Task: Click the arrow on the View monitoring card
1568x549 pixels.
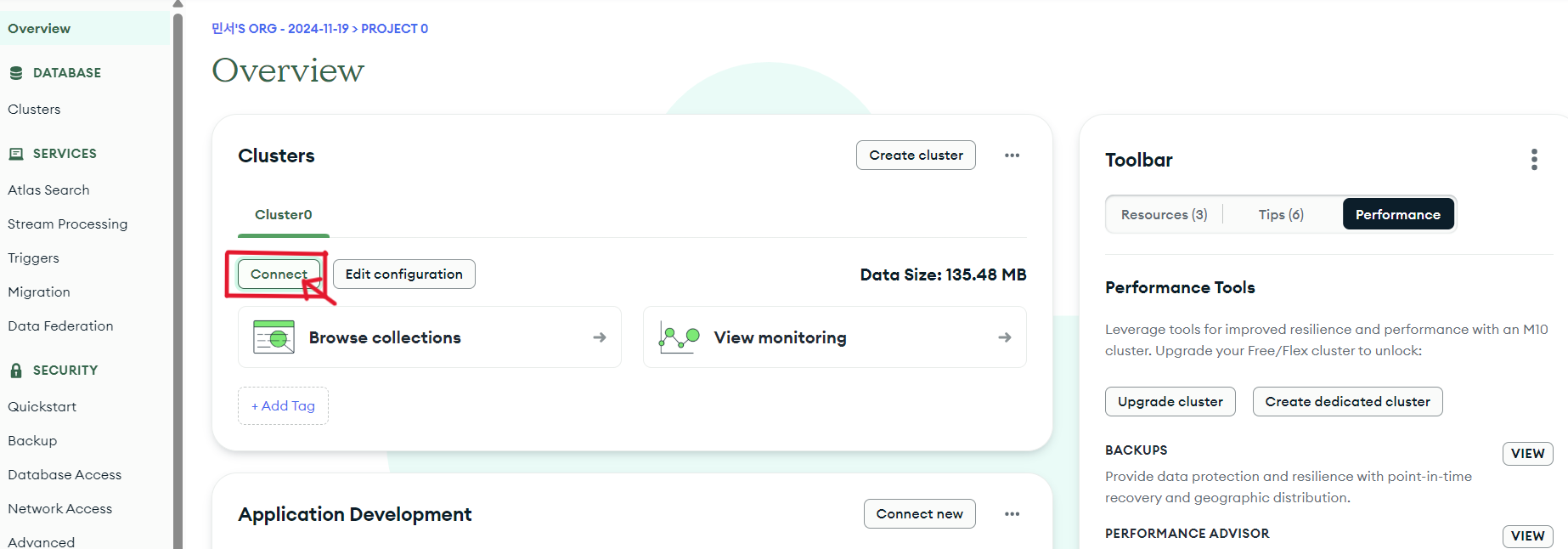Action: tap(1005, 337)
